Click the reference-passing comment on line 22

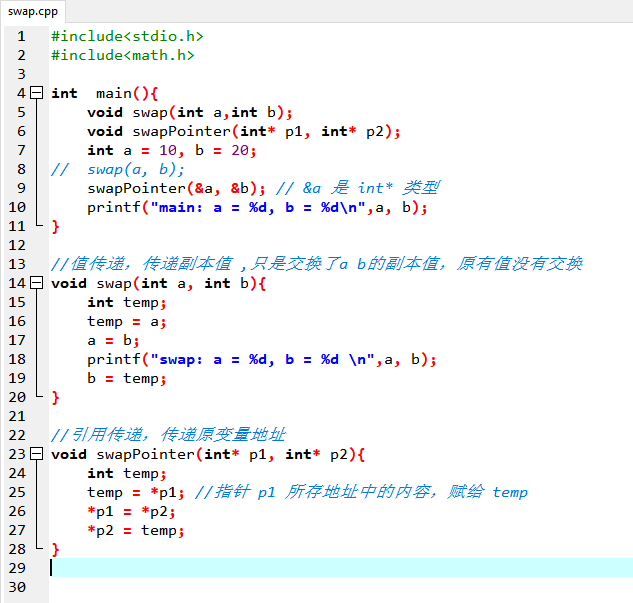pyautogui.click(x=168, y=435)
